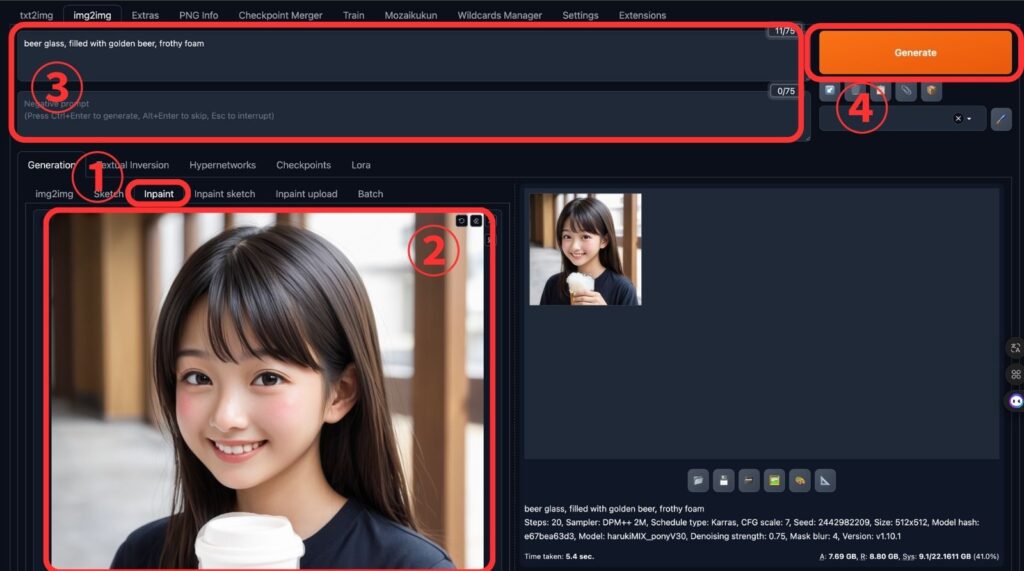1024x571 pixels.
Task: Click the paperclip icon under Generate
Action: coord(906,91)
